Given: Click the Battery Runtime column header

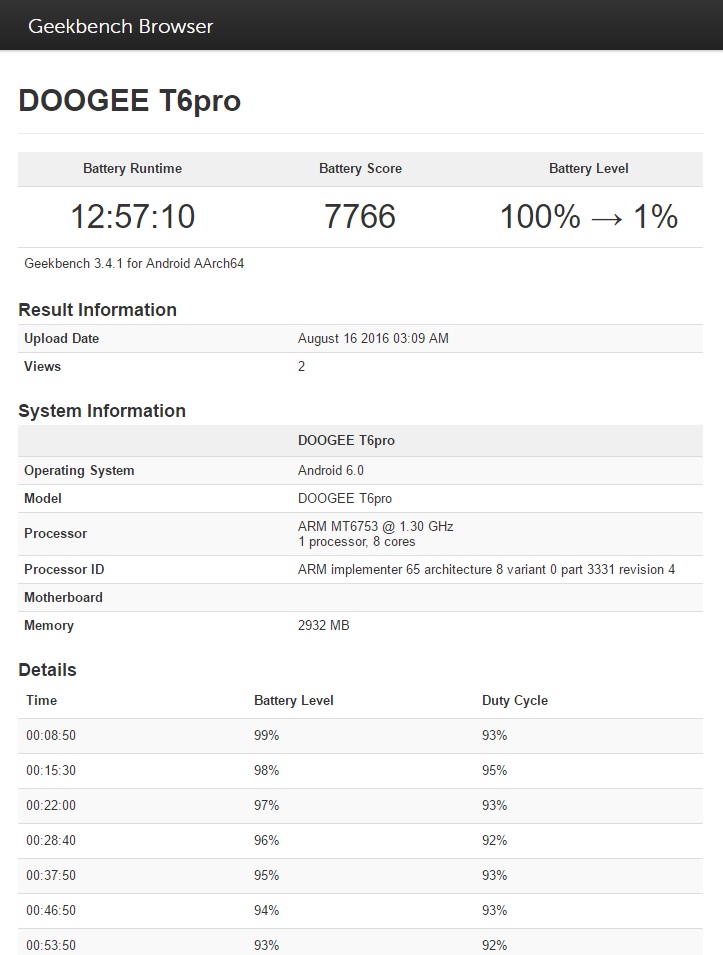Looking at the screenshot, I should click(132, 169).
